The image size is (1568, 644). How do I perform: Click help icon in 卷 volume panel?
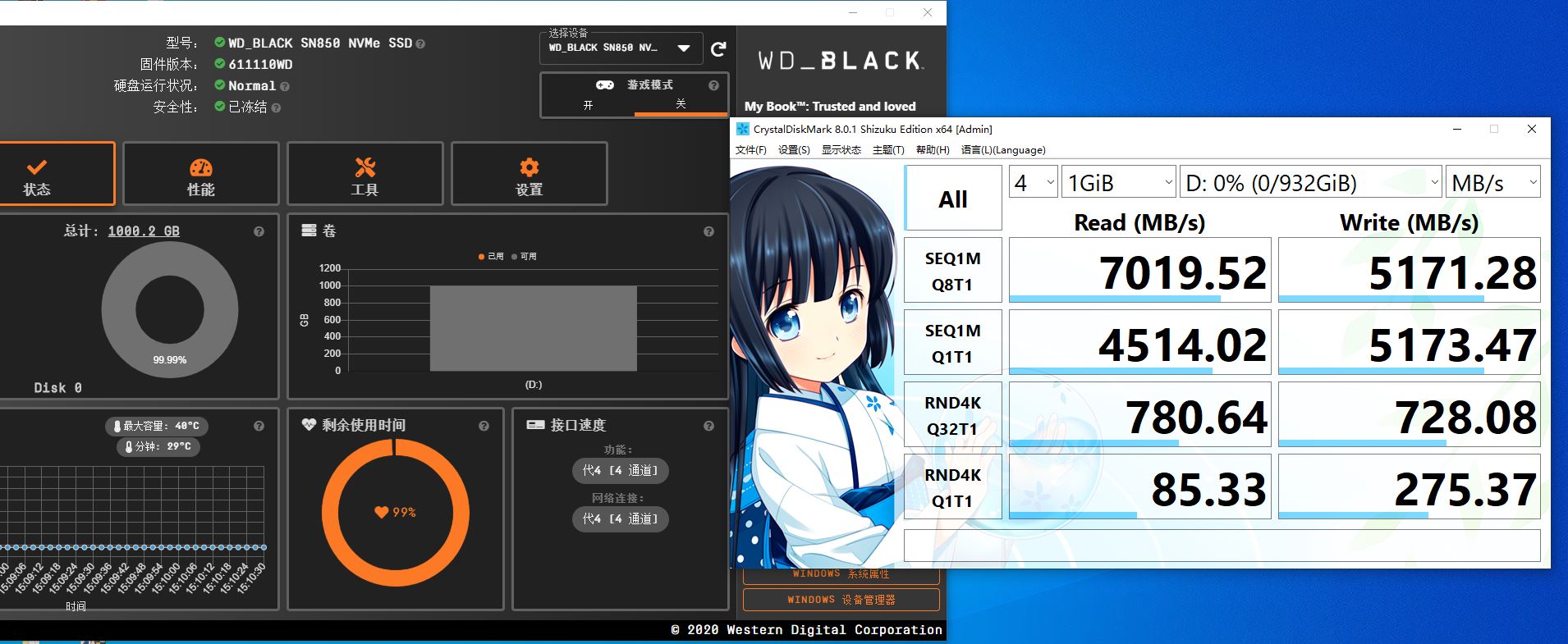pyautogui.click(x=708, y=232)
